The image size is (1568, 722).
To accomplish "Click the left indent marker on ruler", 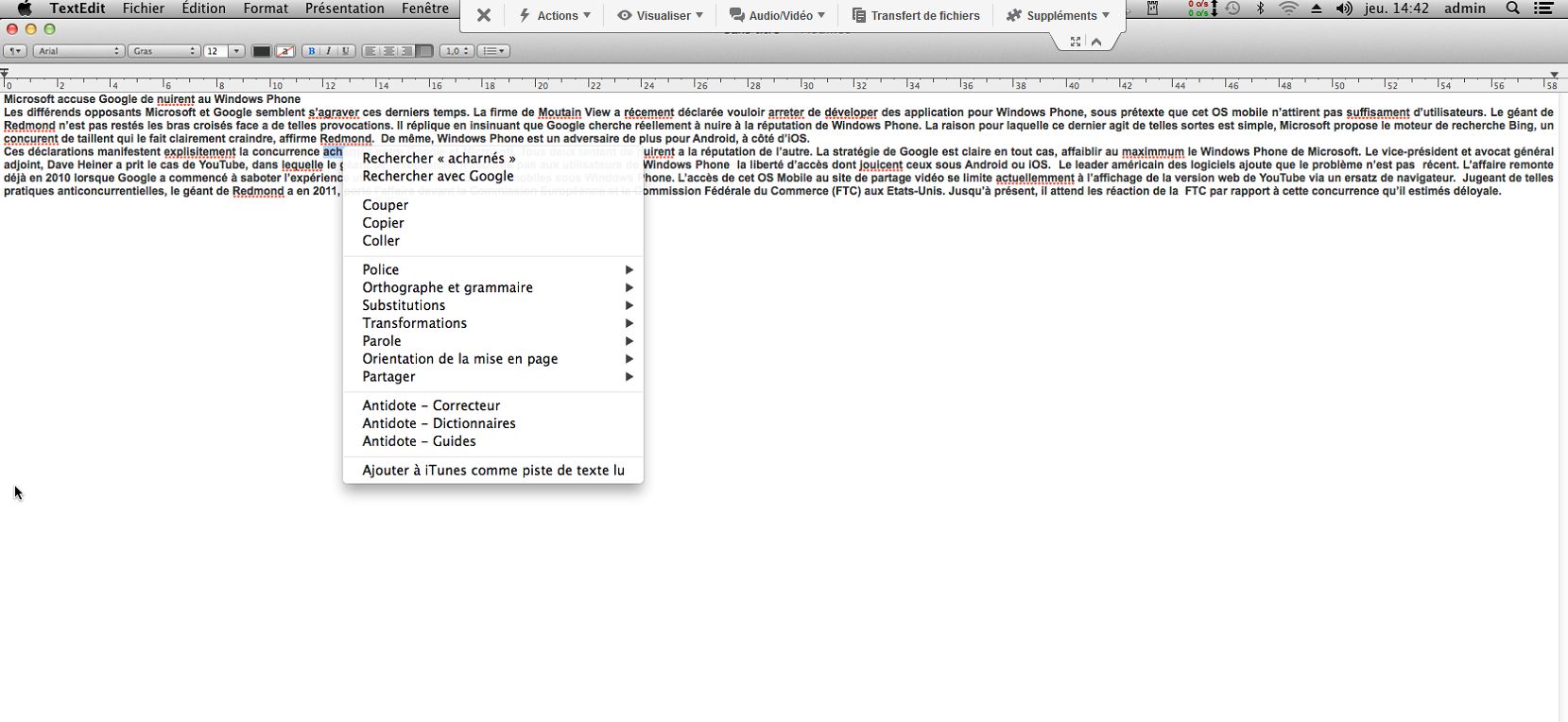I will point(5,74).
